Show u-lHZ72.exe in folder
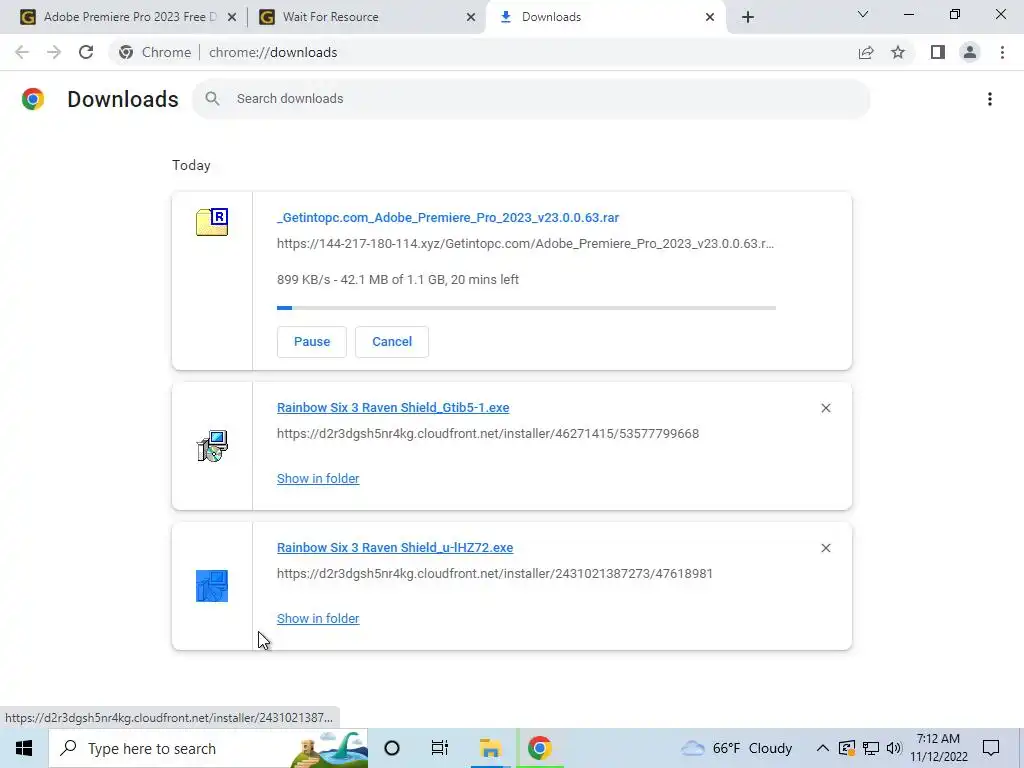The image size is (1024, 768). point(318,618)
